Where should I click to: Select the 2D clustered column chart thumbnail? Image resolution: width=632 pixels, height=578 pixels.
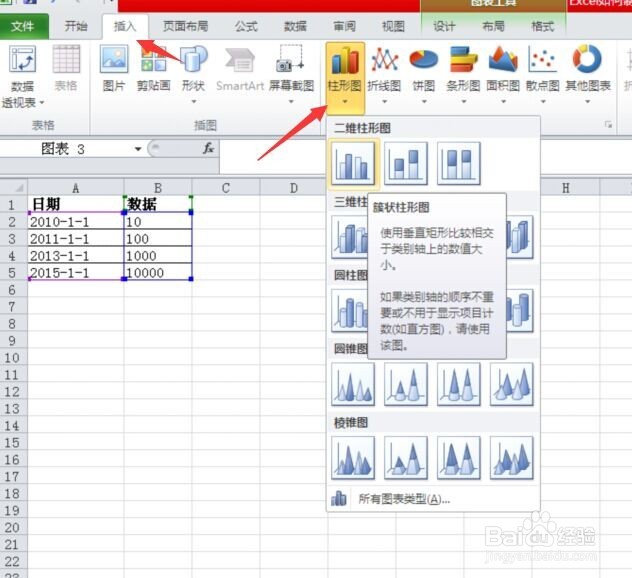point(353,163)
